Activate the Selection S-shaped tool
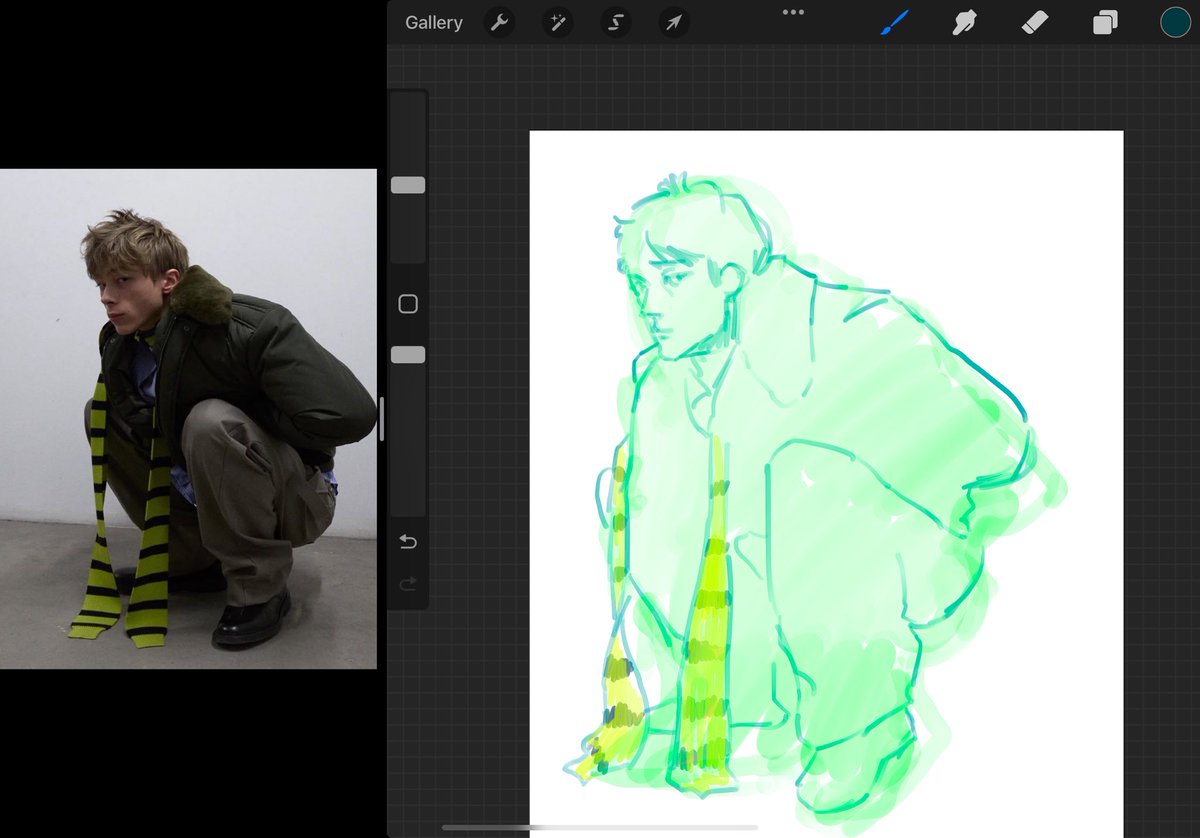Viewport: 1200px width, 838px height. click(x=616, y=22)
